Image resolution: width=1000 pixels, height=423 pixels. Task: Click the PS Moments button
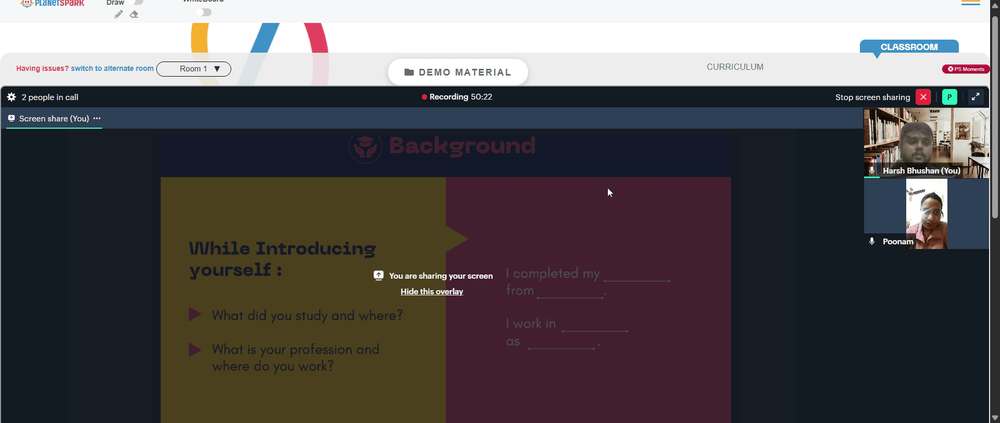pyautogui.click(x=966, y=69)
